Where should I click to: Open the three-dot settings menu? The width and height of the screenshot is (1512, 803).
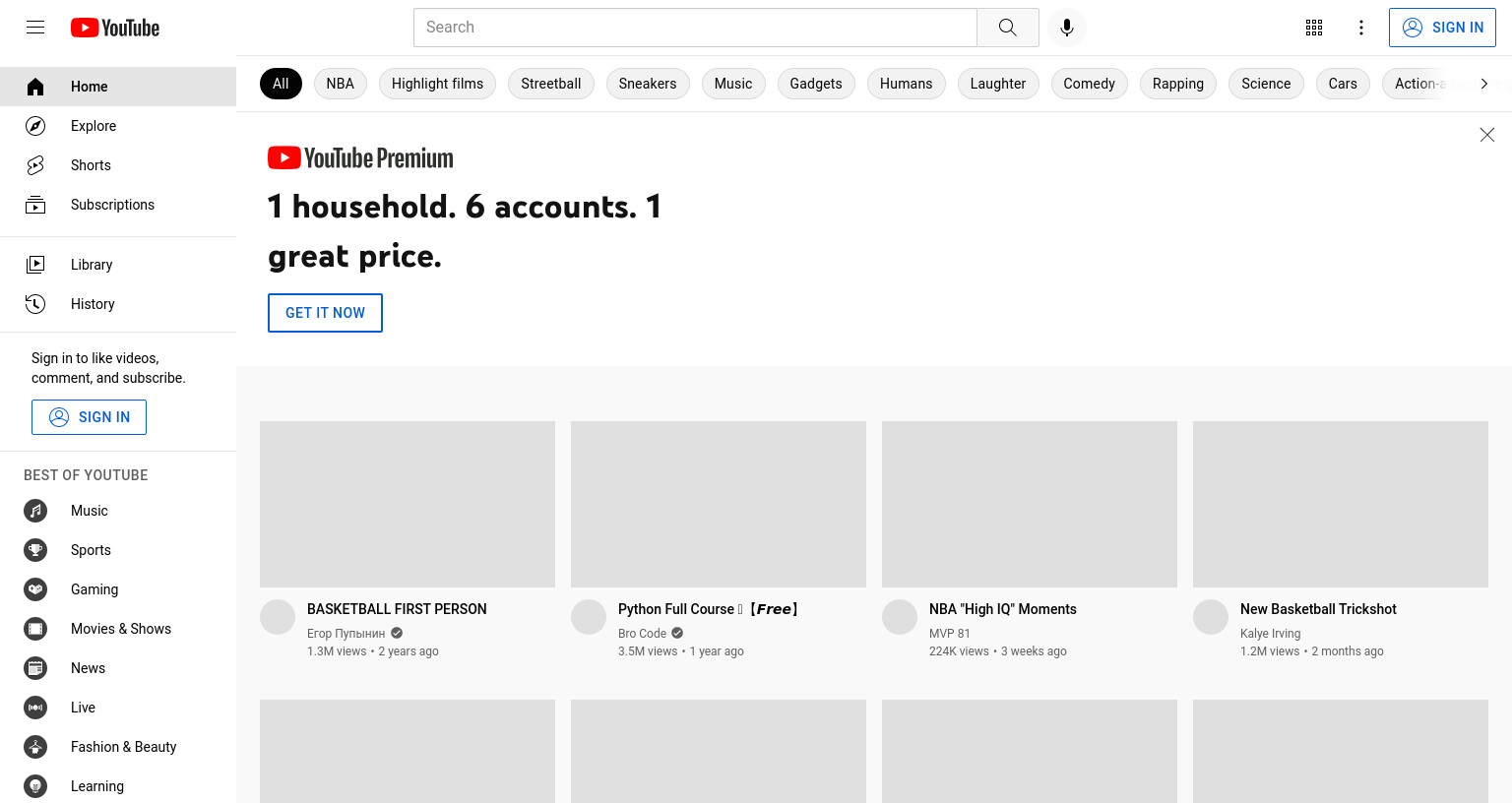coord(1361,28)
